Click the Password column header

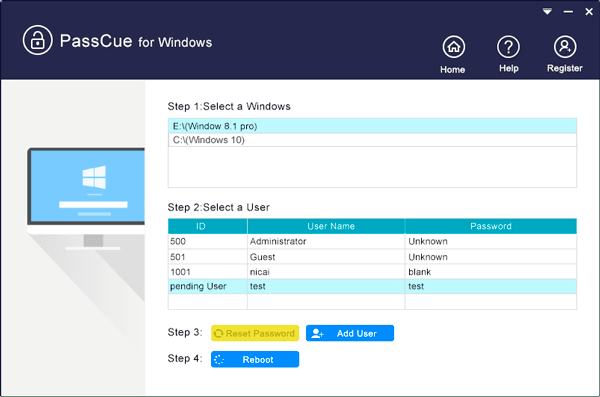pos(491,226)
